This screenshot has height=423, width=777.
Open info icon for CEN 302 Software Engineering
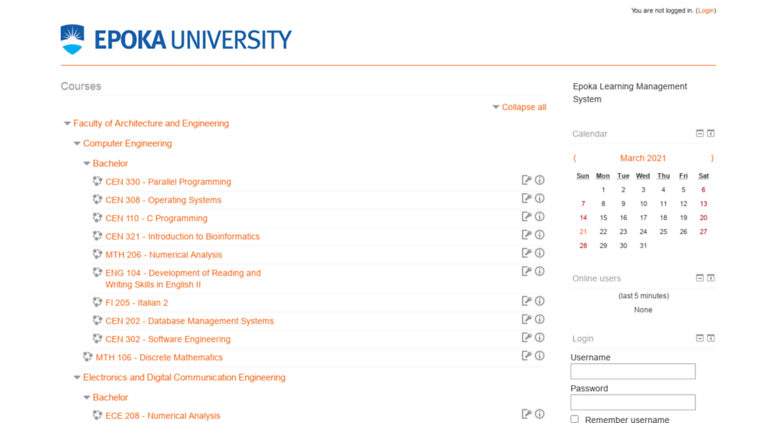coord(540,338)
